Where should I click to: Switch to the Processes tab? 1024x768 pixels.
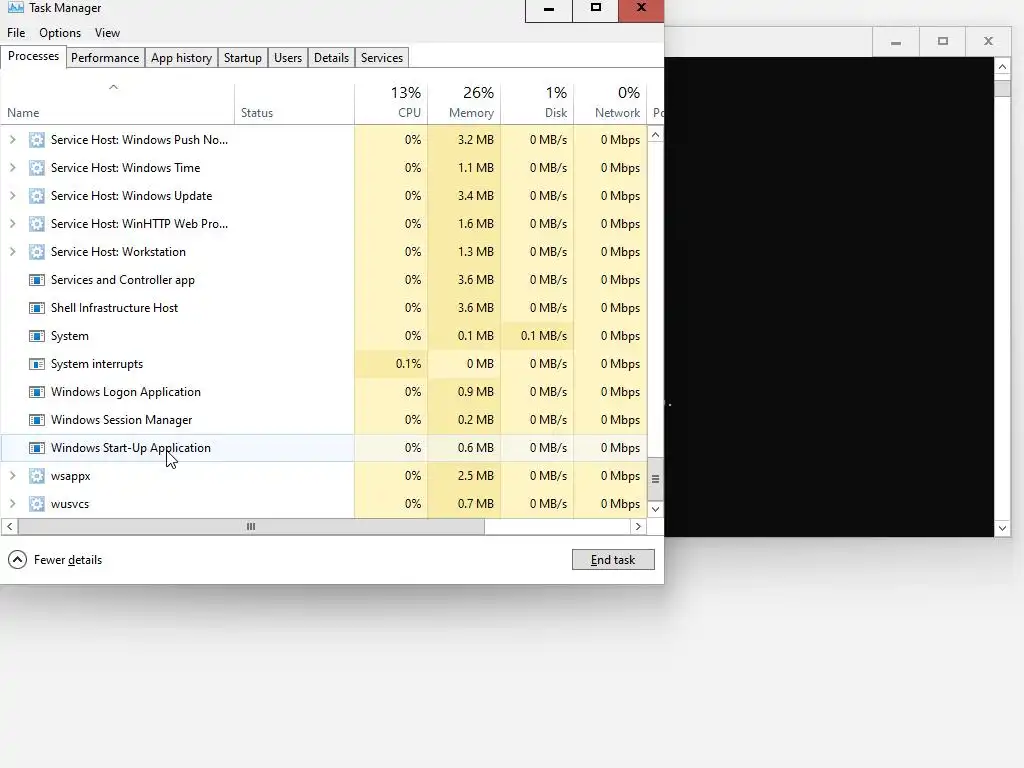click(33, 56)
